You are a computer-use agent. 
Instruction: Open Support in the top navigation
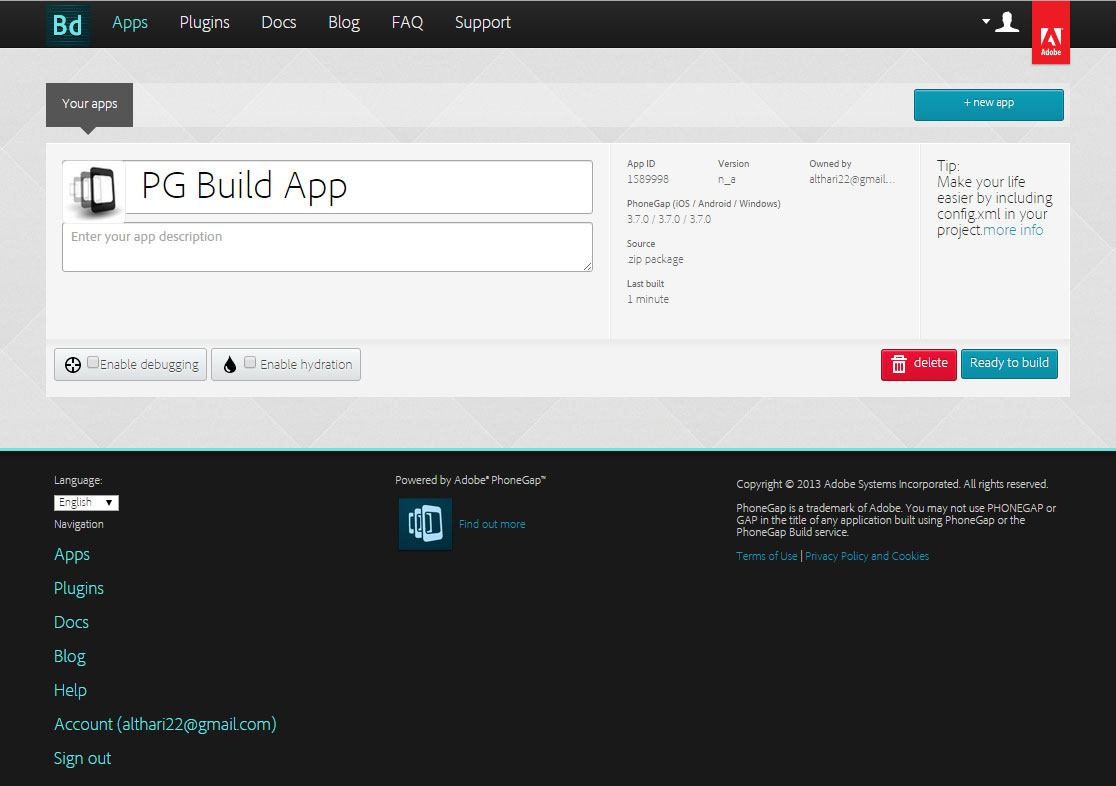(483, 23)
